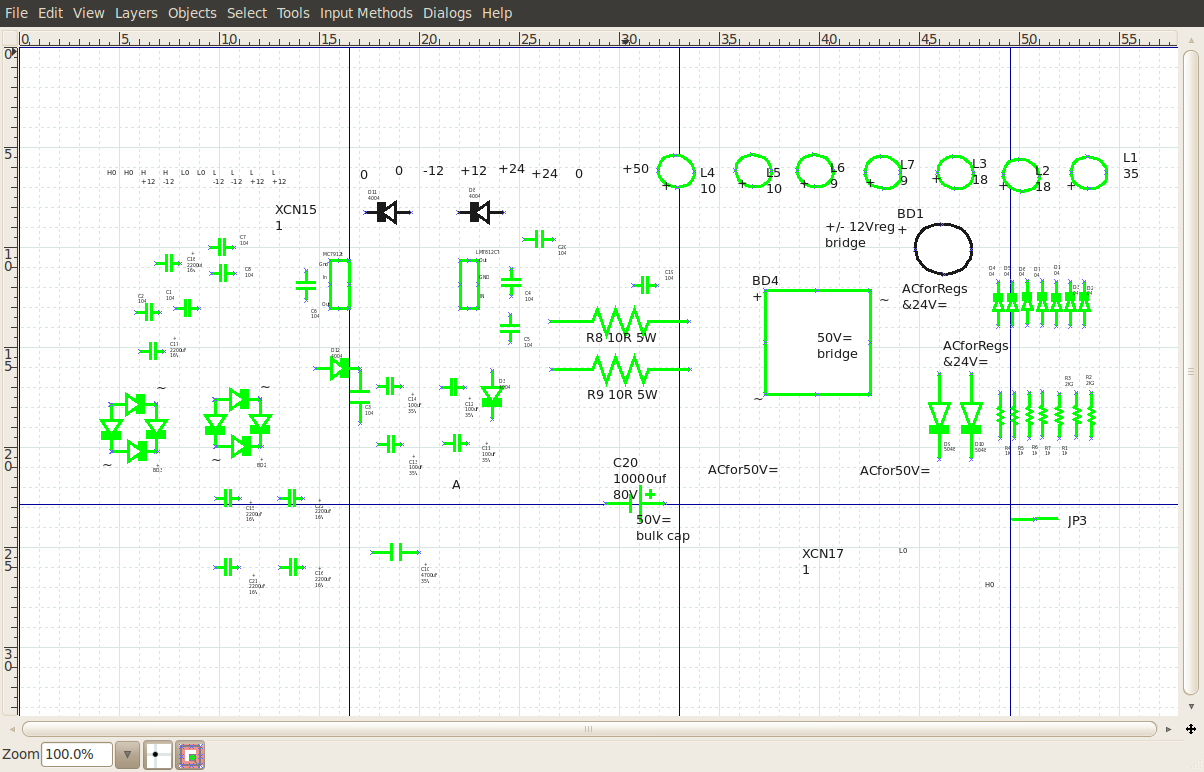Toggle snap-to-grid button
Image resolution: width=1204 pixels, height=772 pixels.
(158, 755)
